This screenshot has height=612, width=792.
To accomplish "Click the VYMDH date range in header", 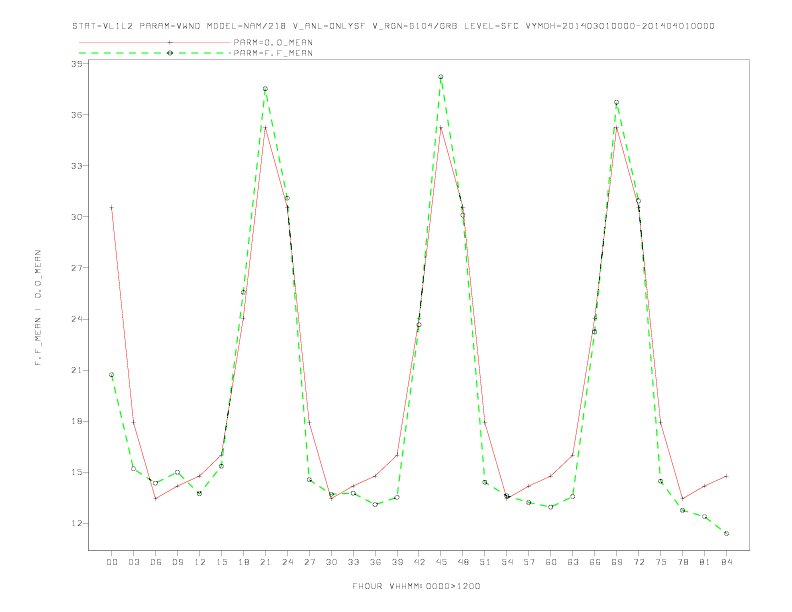I will [620, 26].
